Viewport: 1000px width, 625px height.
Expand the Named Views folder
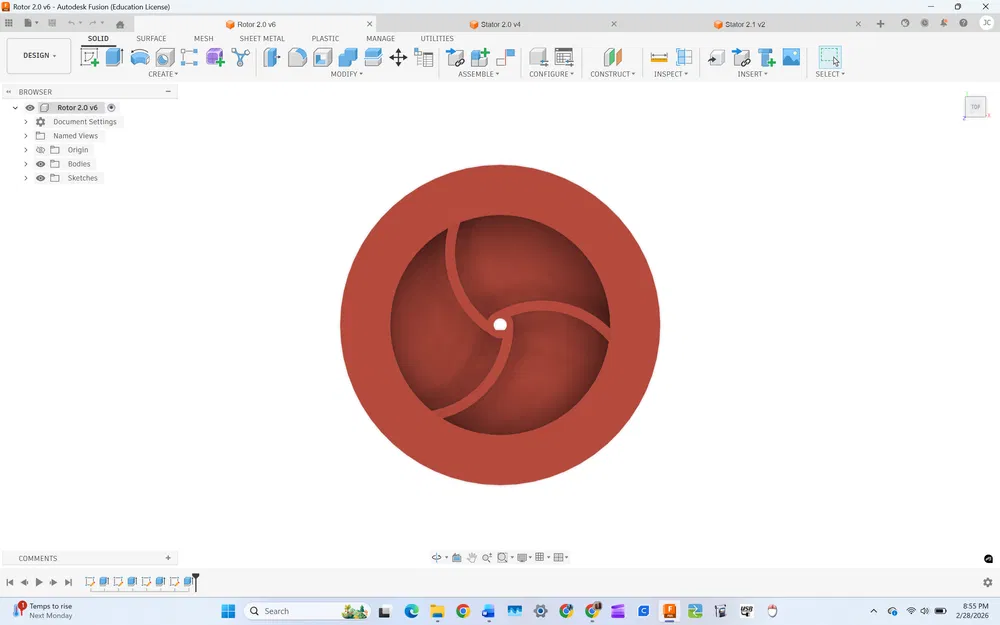(26, 136)
